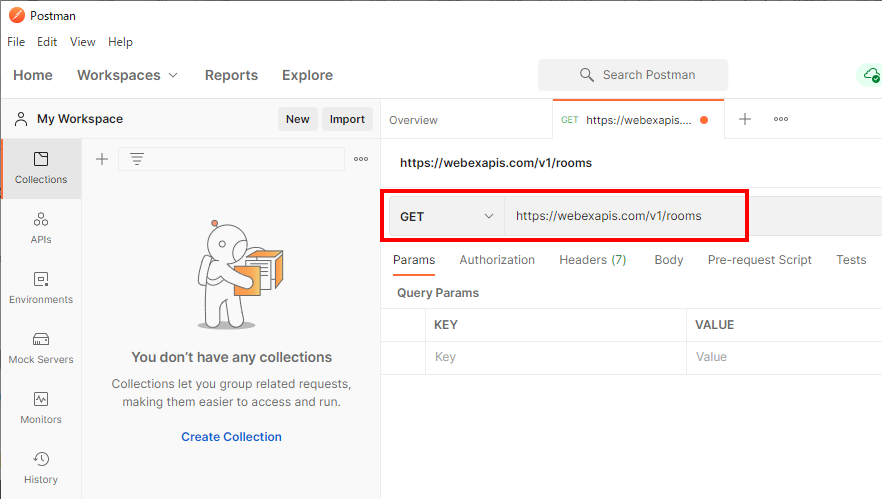This screenshot has height=499, width=882.
Task: Switch to the Authorization tab
Action: click(497, 260)
